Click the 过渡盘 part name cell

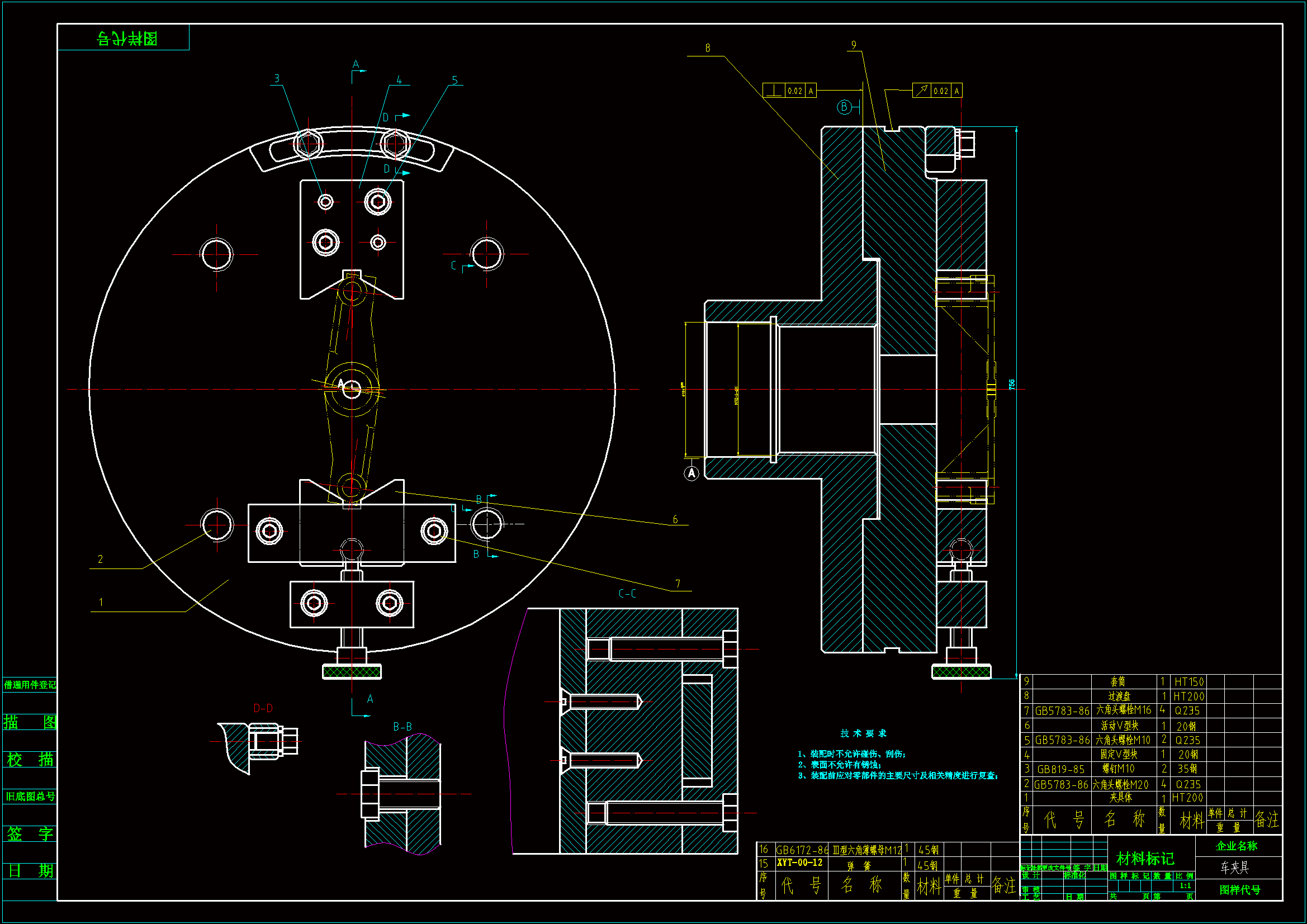point(1124,696)
